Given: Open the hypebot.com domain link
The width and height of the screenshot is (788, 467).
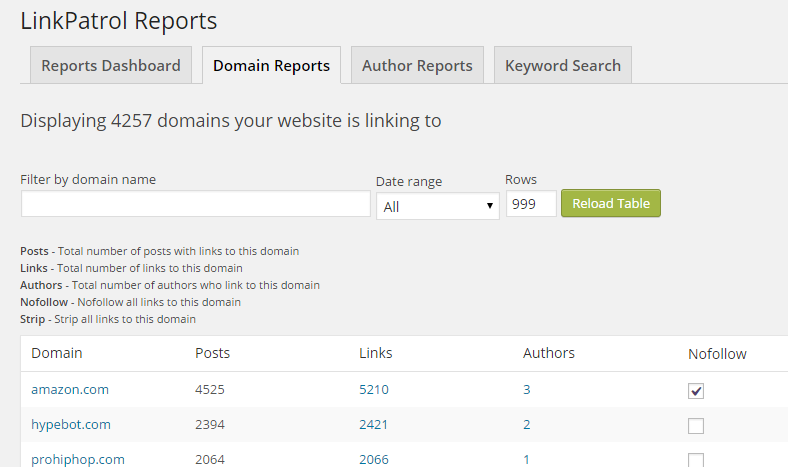Looking at the screenshot, I should click(x=71, y=425).
